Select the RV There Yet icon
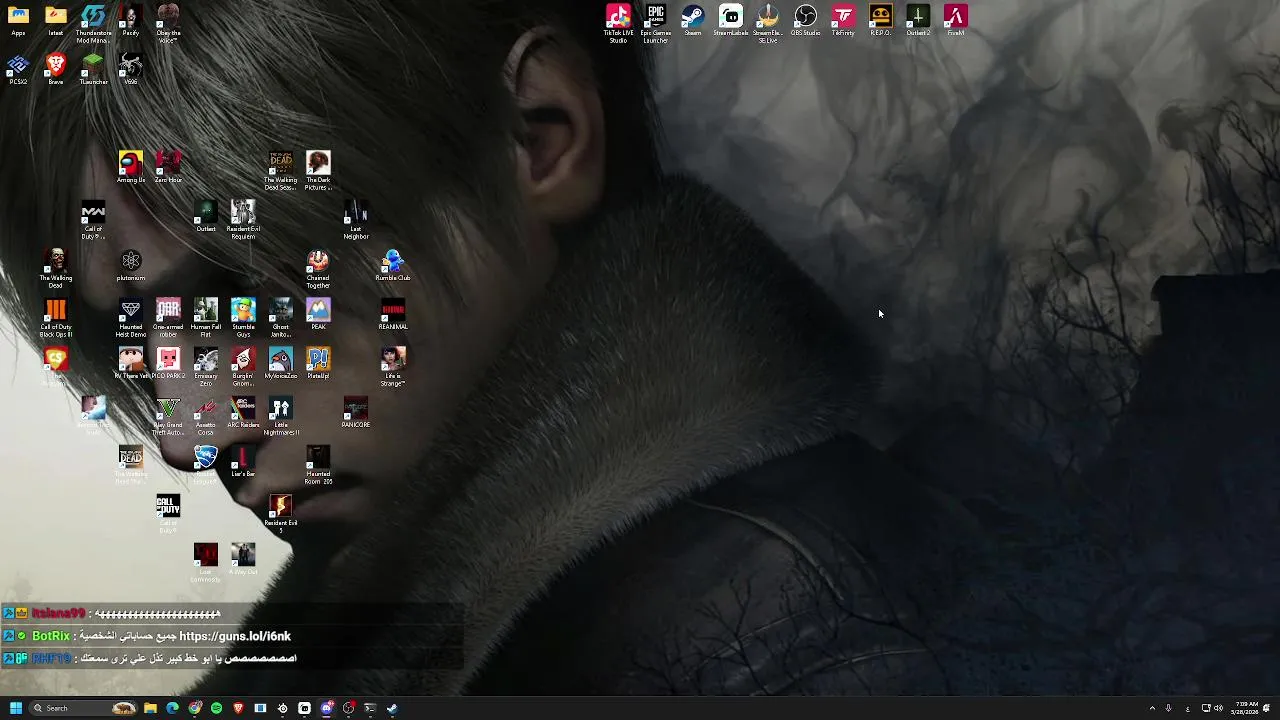Screen dimensions: 1280x720 click(130, 363)
